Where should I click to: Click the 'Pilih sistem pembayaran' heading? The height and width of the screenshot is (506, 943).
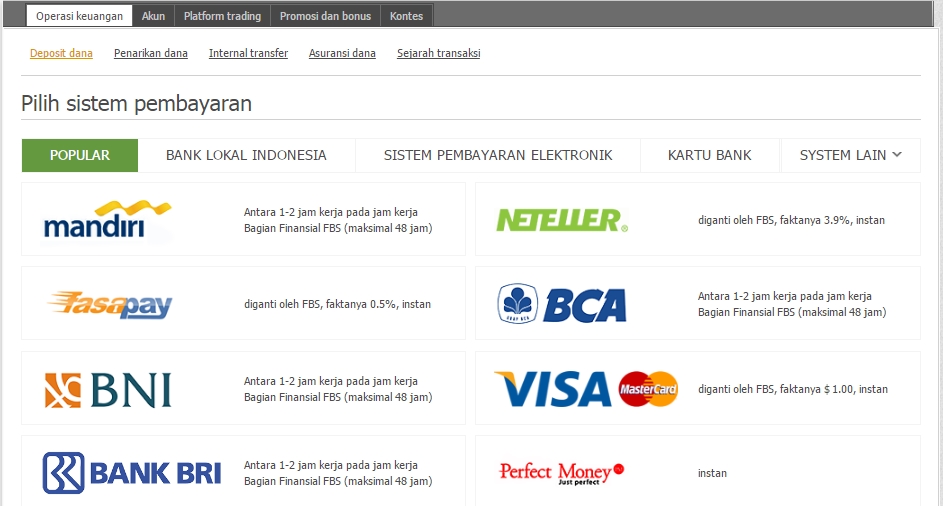point(137,103)
